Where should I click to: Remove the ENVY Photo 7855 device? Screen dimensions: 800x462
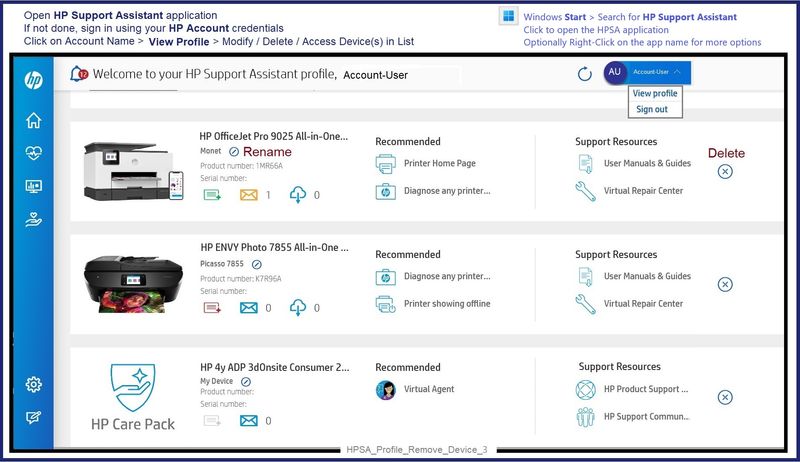tap(725, 284)
